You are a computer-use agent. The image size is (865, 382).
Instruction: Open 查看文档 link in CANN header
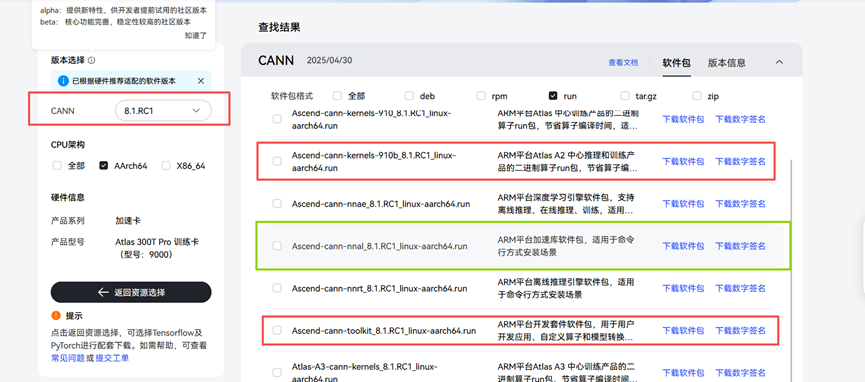pyautogui.click(x=623, y=62)
